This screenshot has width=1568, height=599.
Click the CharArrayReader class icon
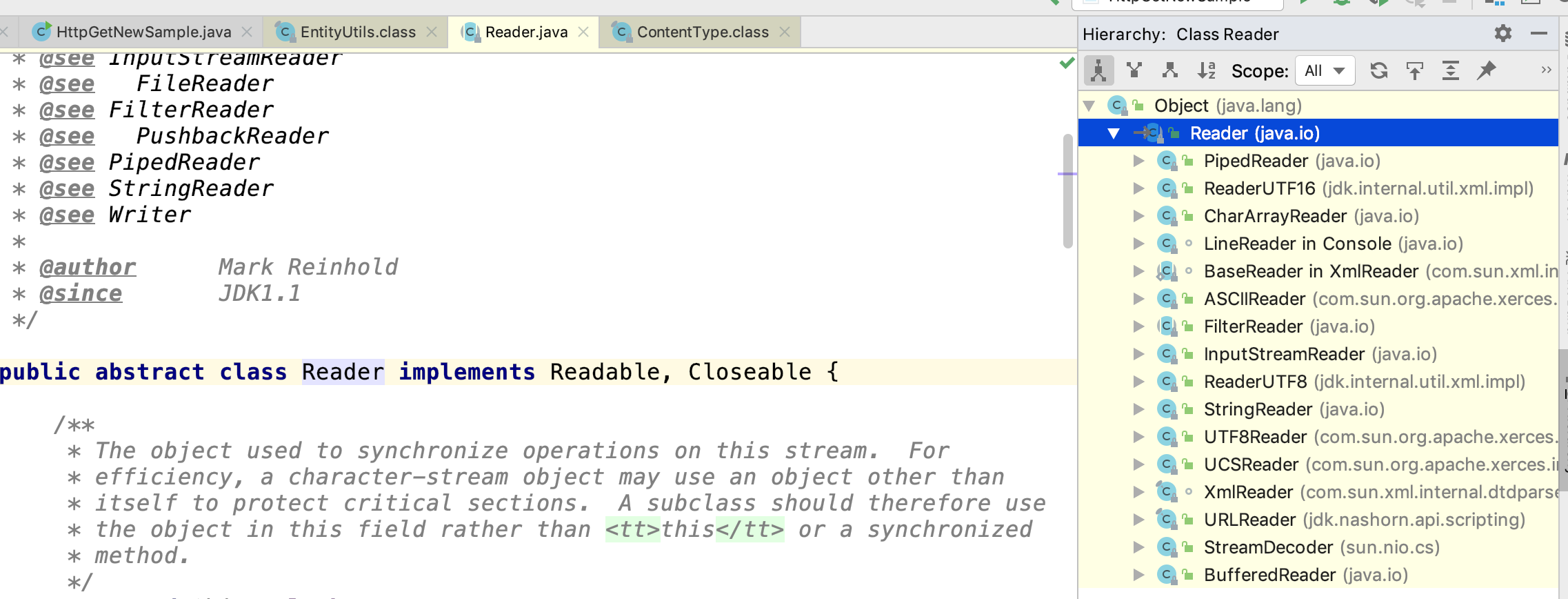click(x=1166, y=216)
